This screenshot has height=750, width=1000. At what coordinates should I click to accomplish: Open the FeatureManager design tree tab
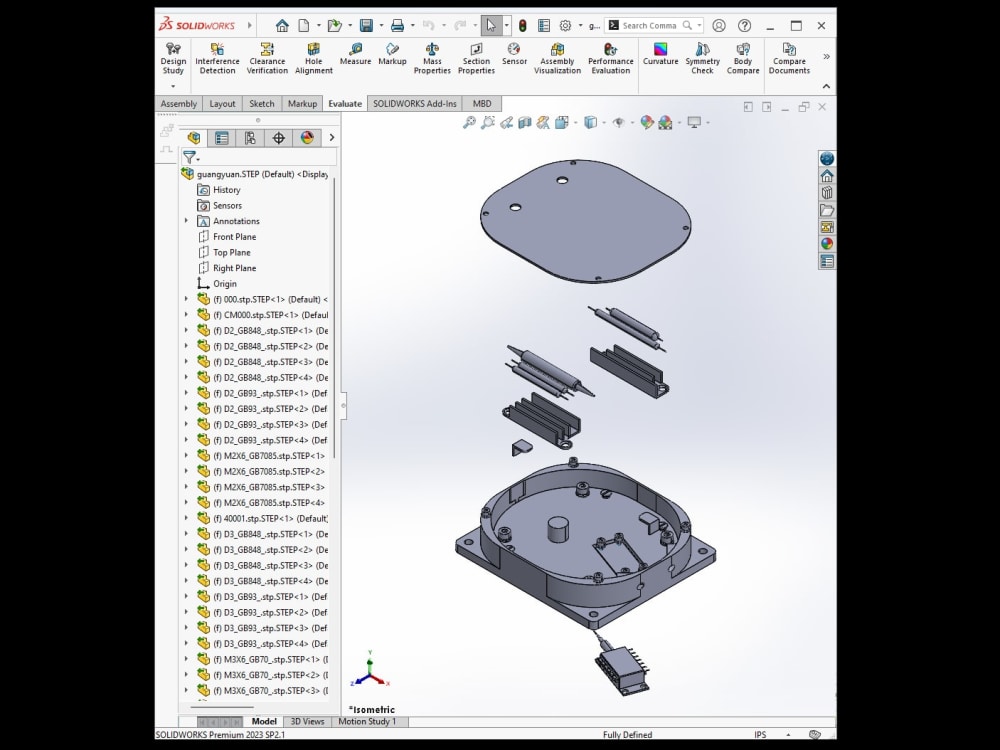tap(194, 138)
